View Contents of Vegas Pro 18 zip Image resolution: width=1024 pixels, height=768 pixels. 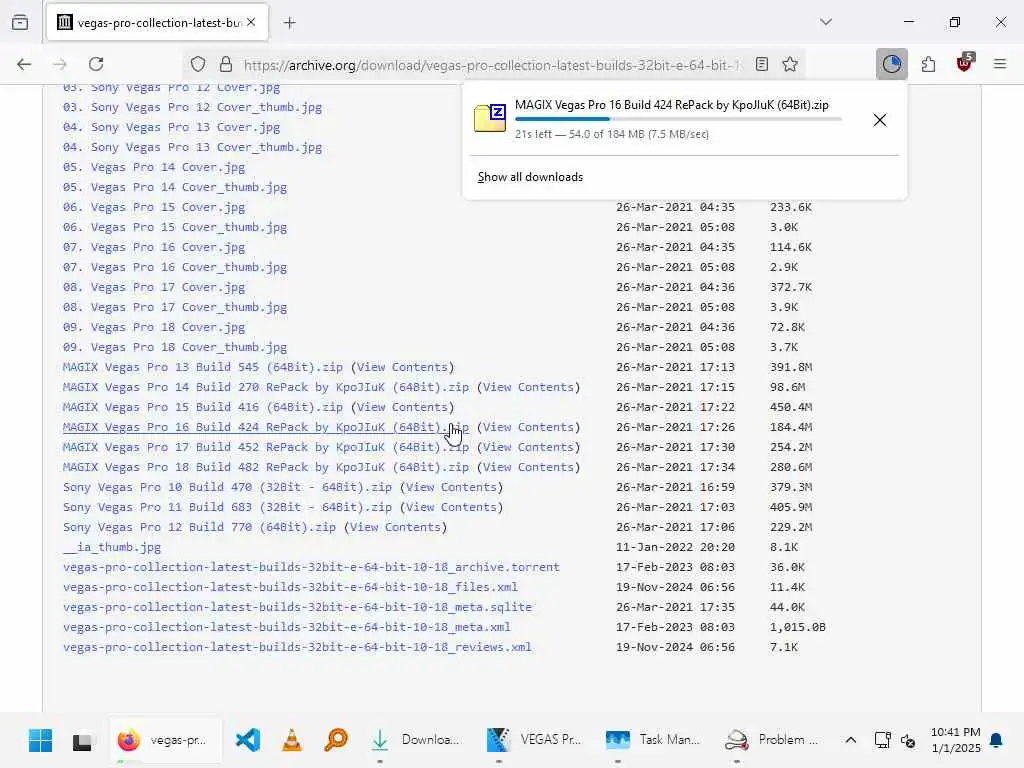click(528, 467)
